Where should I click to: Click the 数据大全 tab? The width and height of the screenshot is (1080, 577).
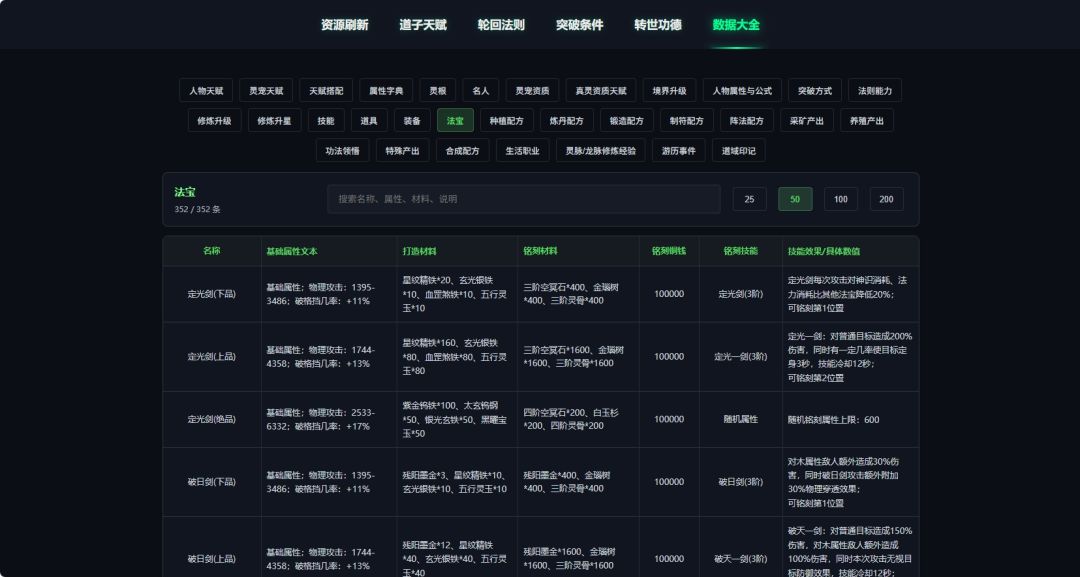(x=736, y=25)
